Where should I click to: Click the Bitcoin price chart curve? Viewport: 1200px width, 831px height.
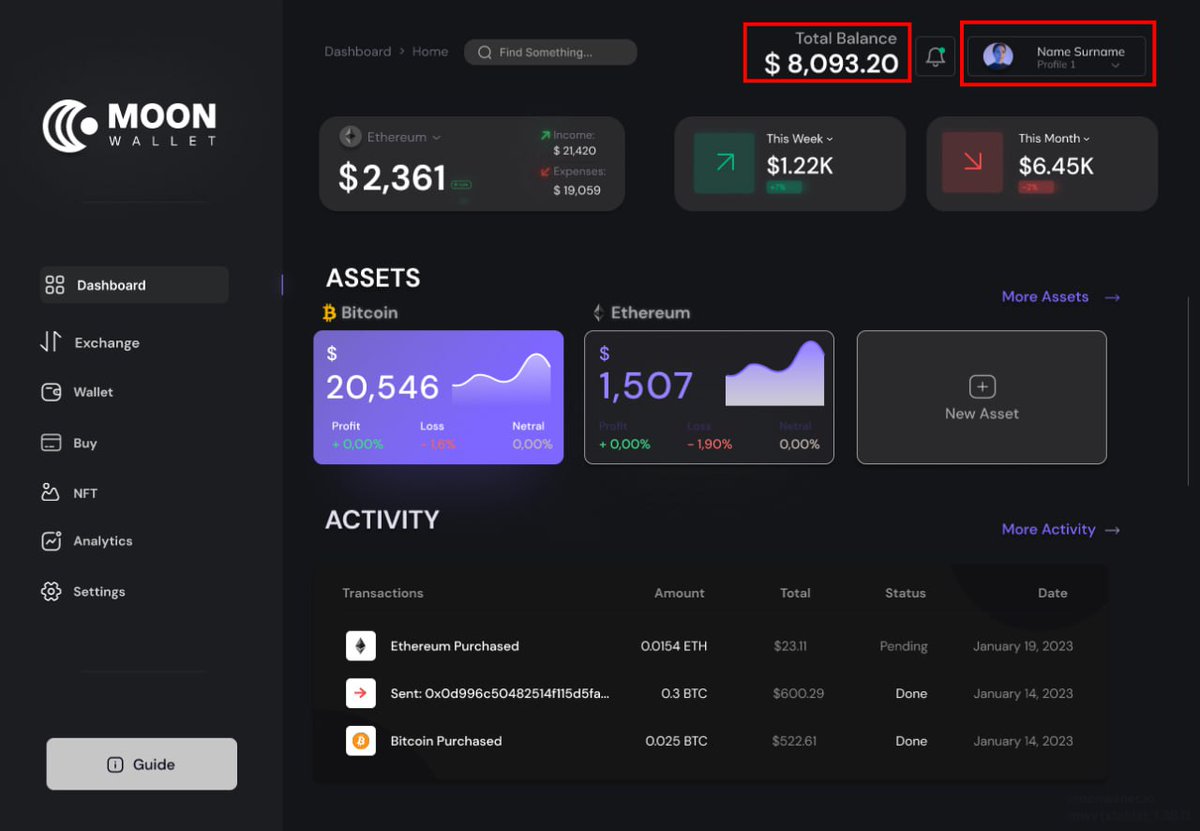tap(500, 375)
